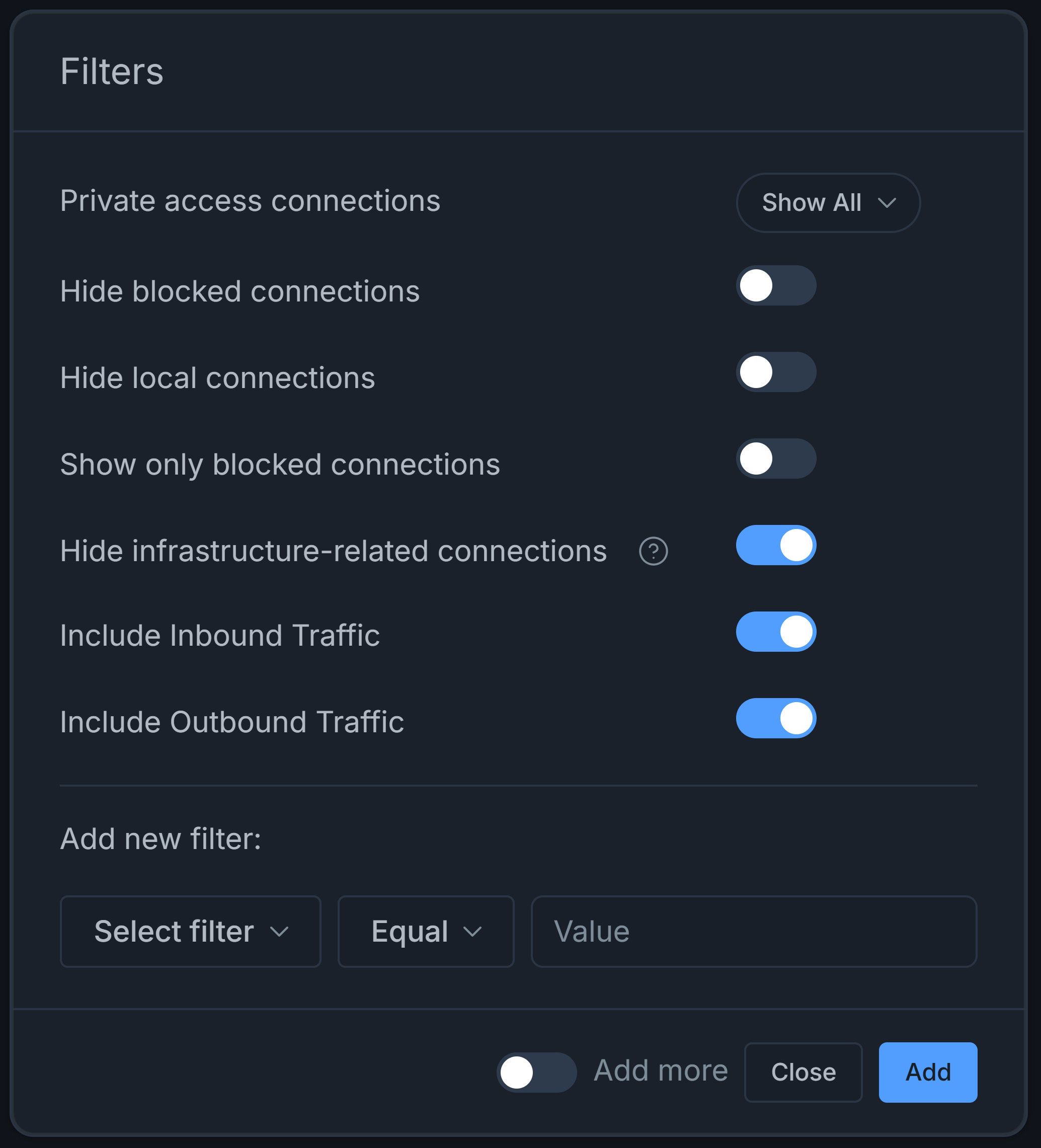Click the Select filter chevron icon
The width and height of the screenshot is (1041, 1148).
click(279, 932)
